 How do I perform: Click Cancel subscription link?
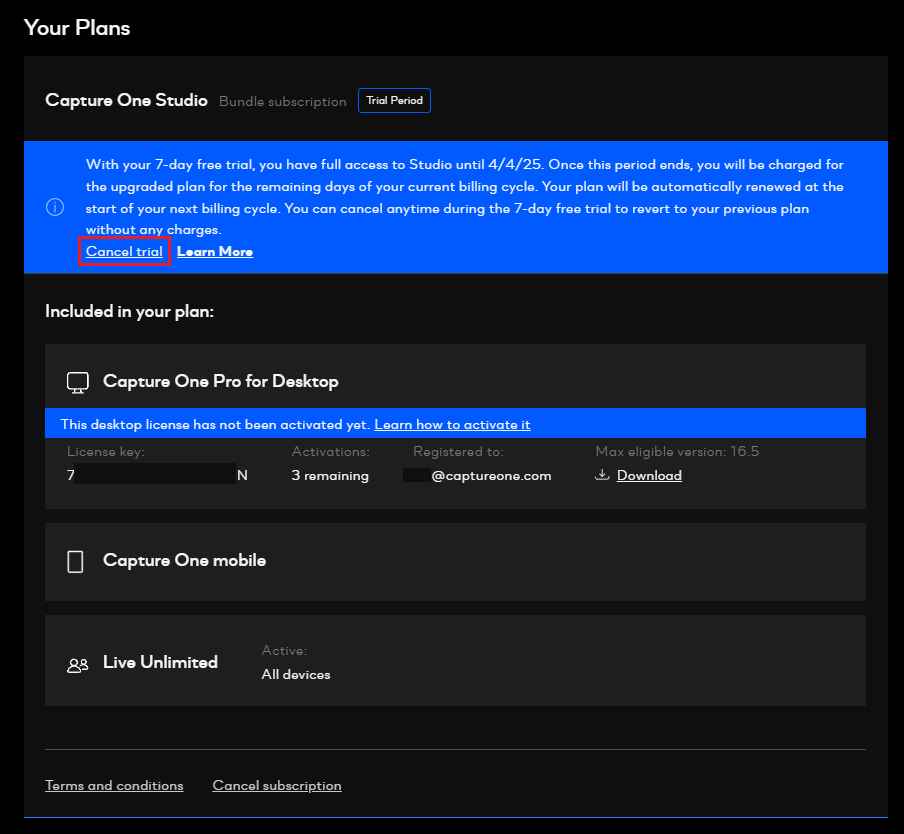click(x=277, y=786)
